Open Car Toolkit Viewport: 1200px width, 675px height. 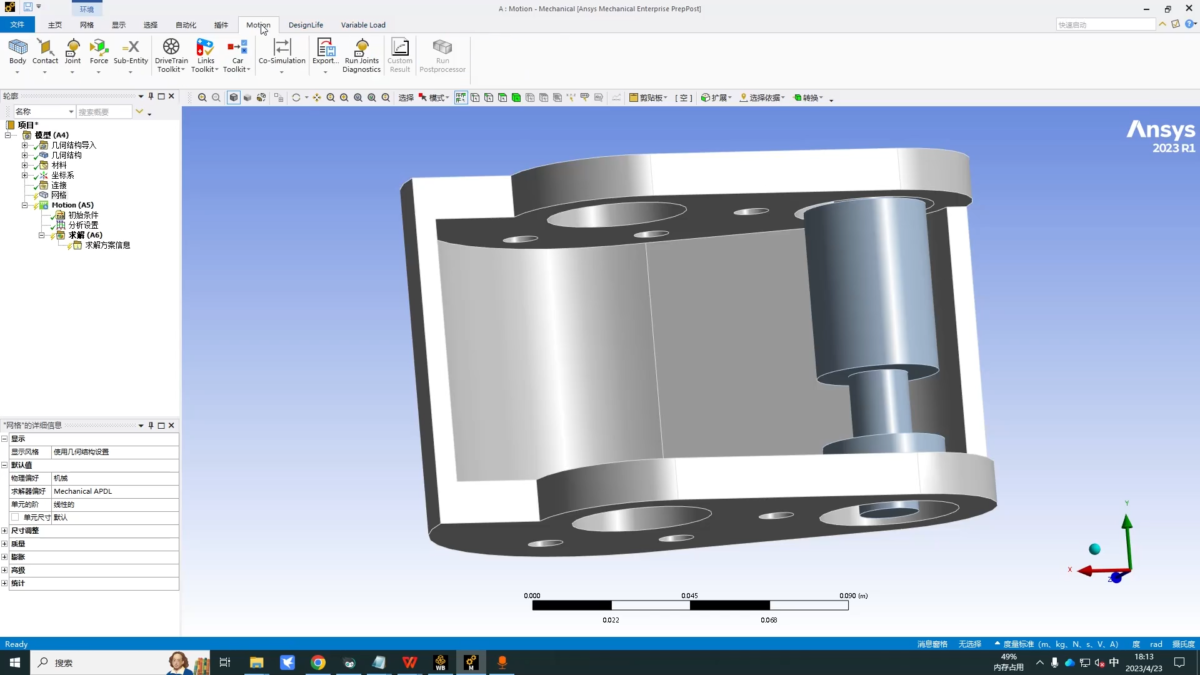237,56
